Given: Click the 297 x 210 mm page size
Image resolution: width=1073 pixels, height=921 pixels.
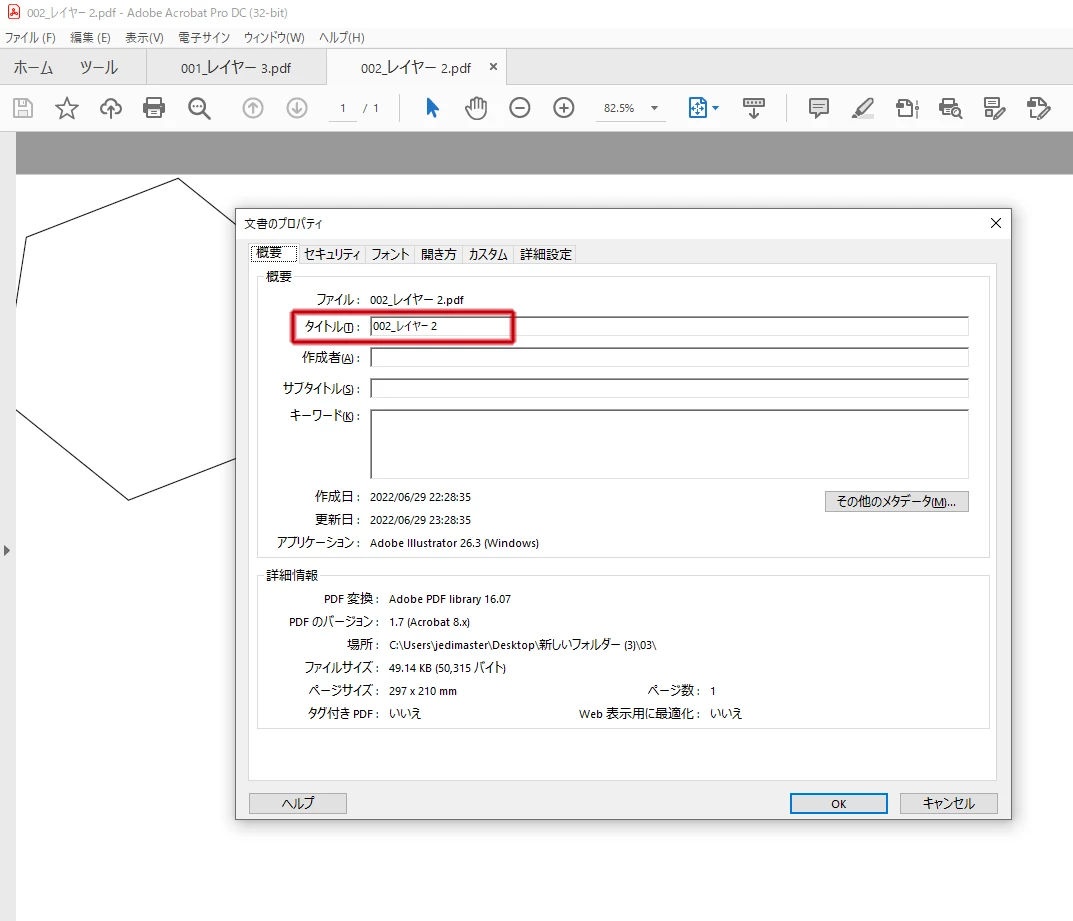Looking at the screenshot, I should click(x=422, y=691).
